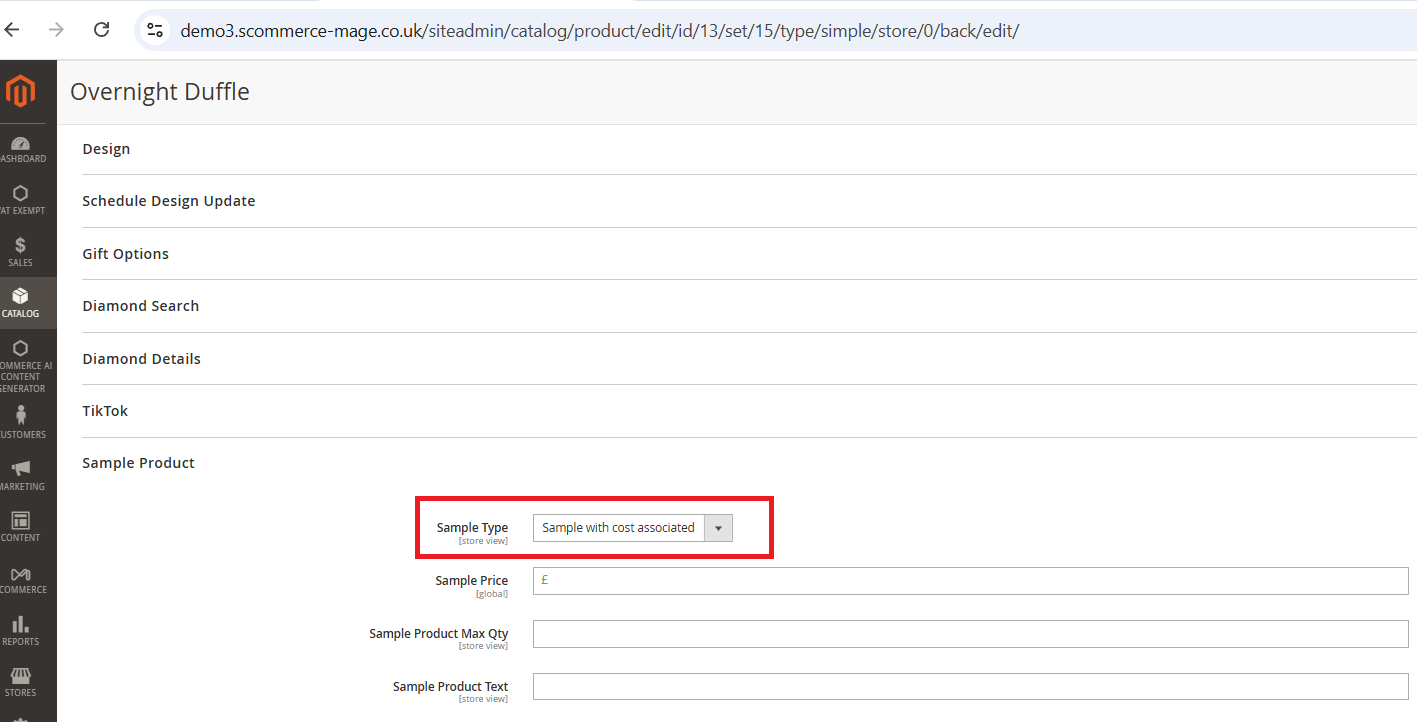
Task: Click the Sample Product Max Qty field
Action: pyautogui.click(x=970, y=634)
